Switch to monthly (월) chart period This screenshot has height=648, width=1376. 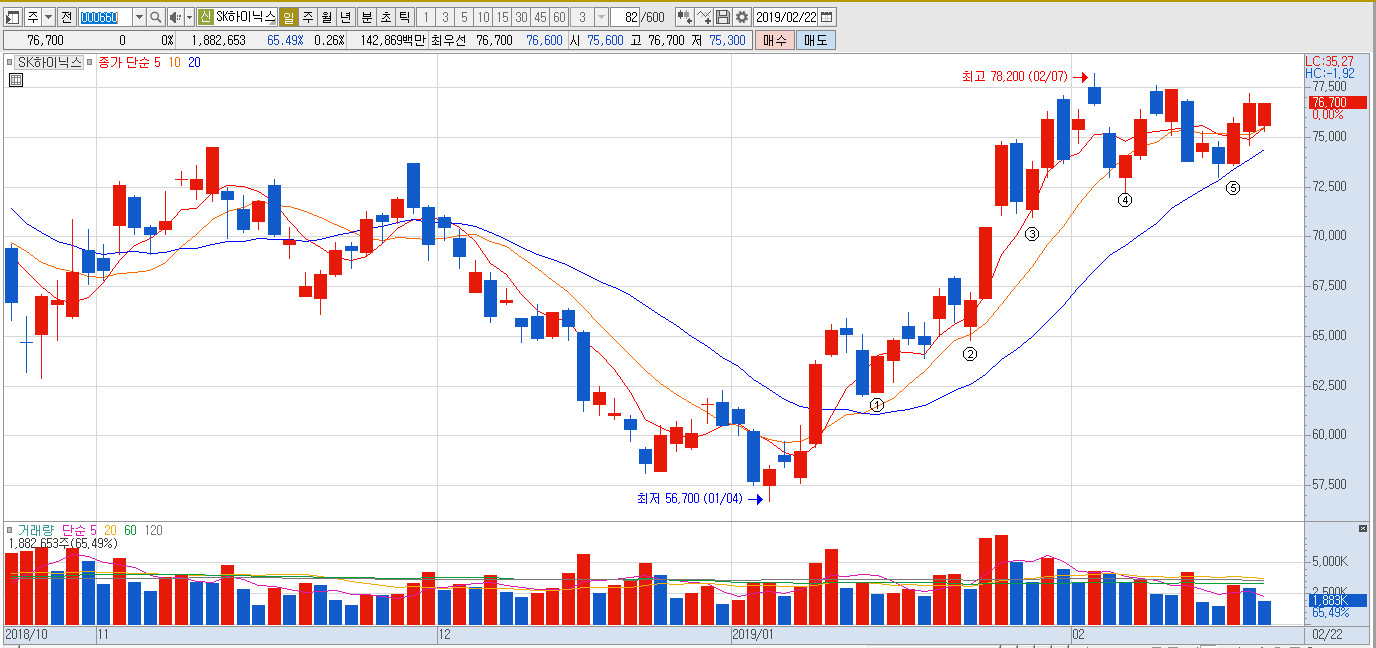pyautogui.click(x=326, y=17)
